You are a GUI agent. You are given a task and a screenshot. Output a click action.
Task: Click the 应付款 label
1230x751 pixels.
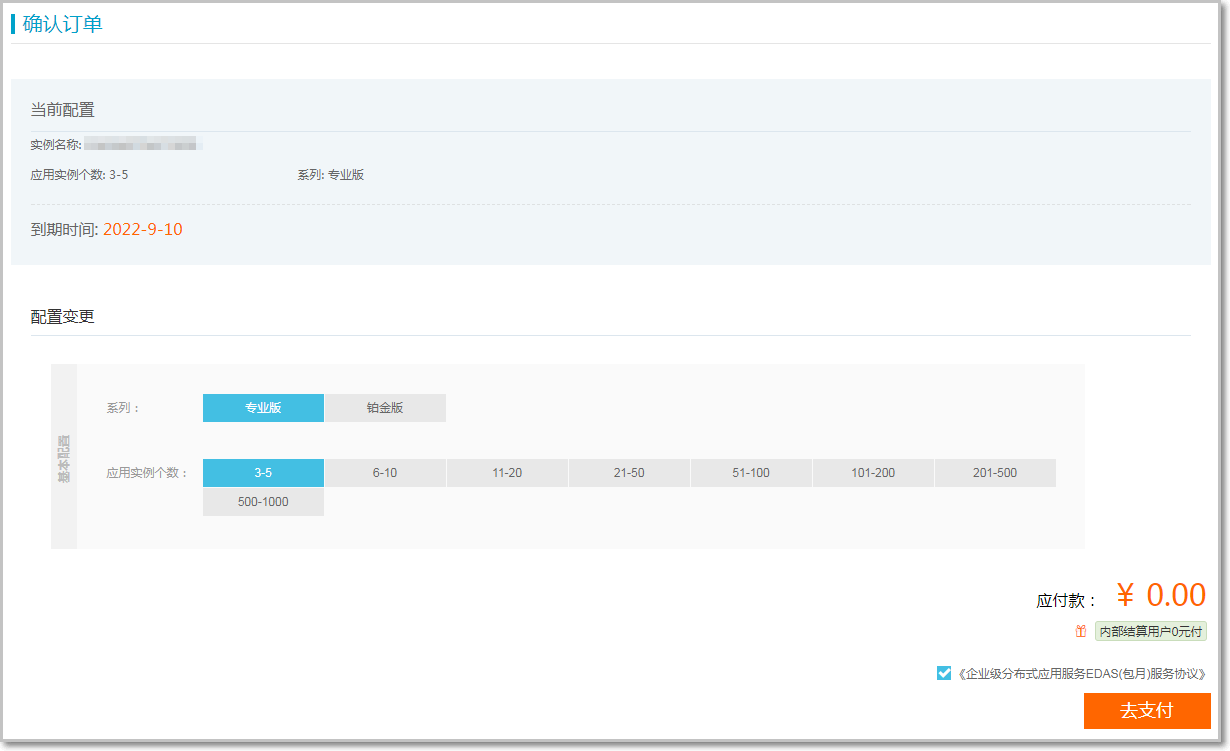1067,601
